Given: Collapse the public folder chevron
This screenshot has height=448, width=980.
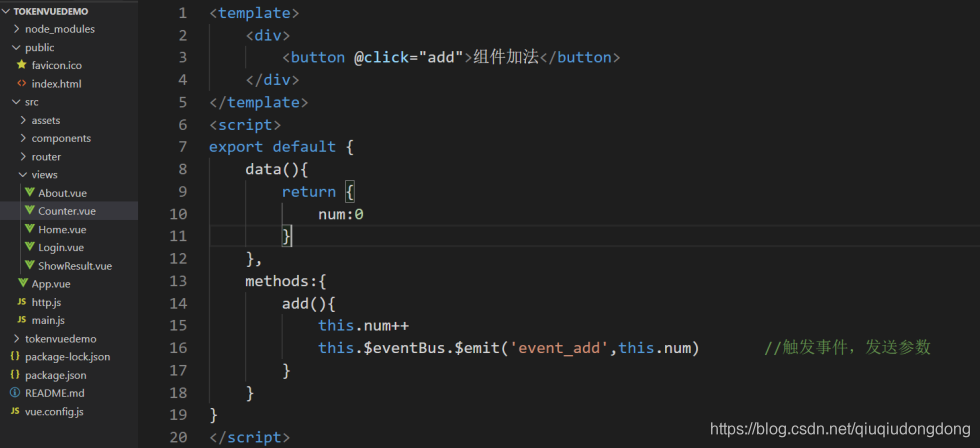Looking at the screenshot, I should (x=16, y=47).
